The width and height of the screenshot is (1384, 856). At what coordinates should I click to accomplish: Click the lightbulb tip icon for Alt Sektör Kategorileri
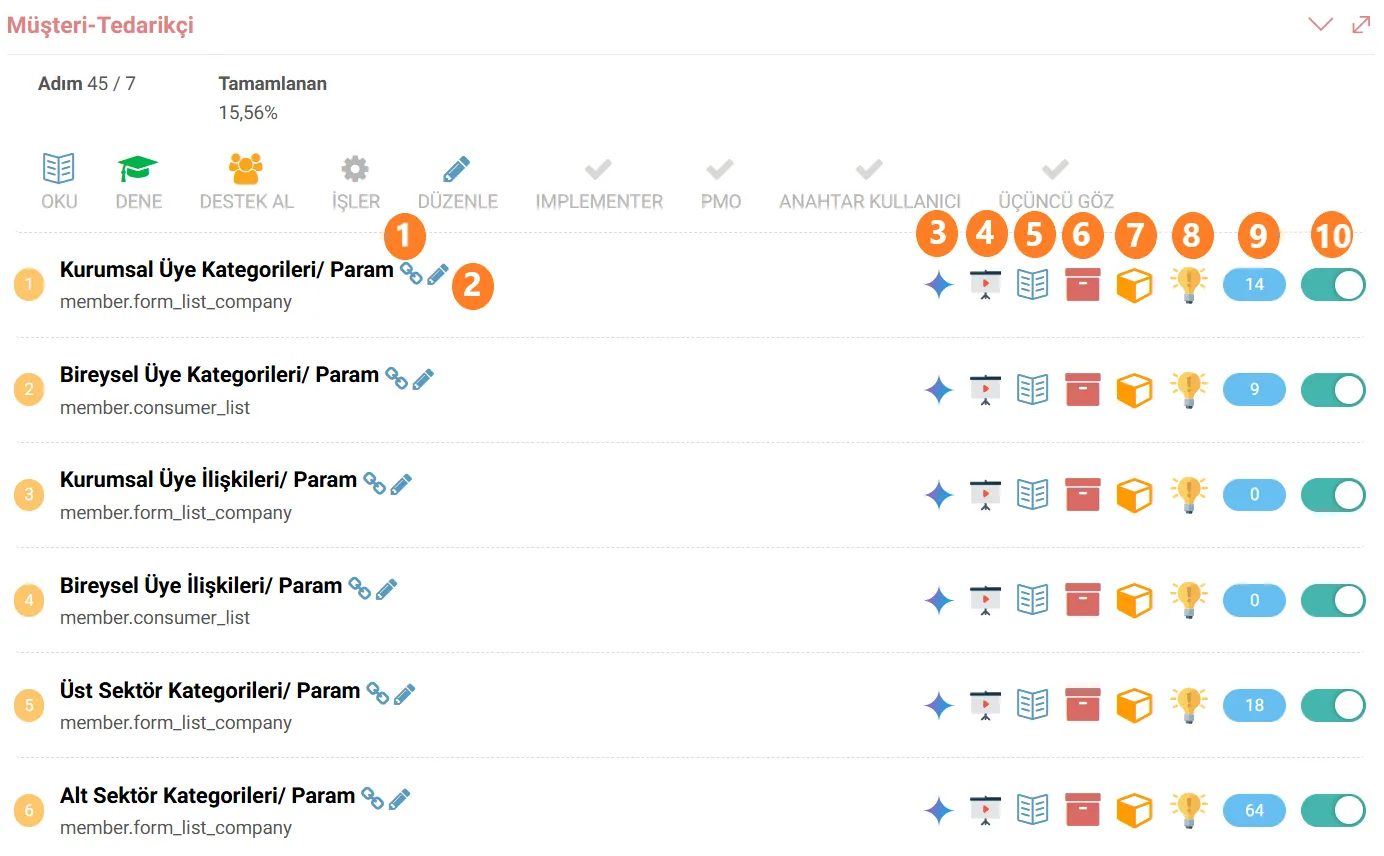1188,810
